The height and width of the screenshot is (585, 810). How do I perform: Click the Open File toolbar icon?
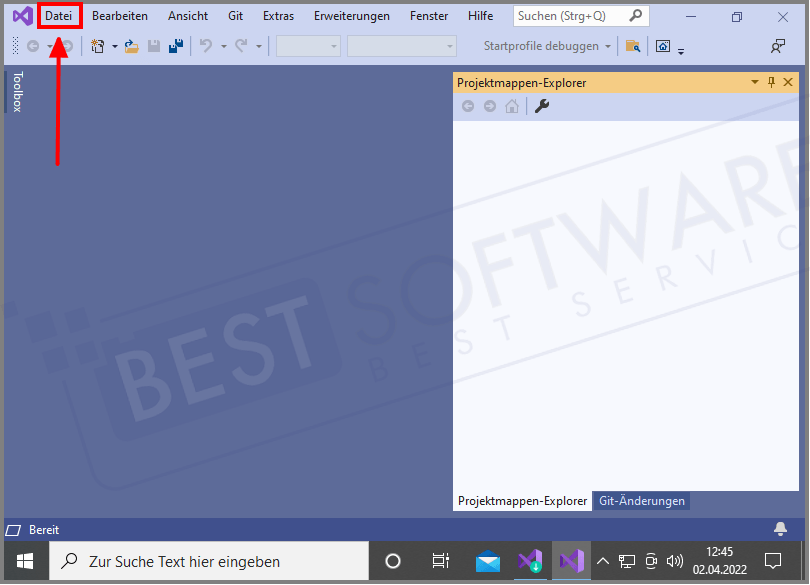(131, 46)
